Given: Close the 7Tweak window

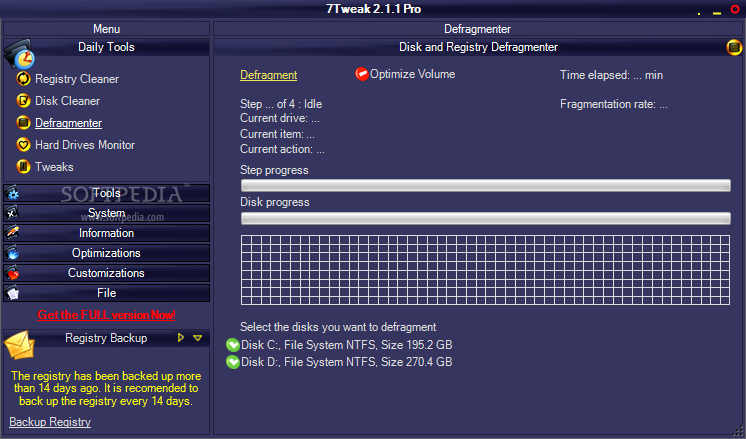Looking at the screenshot, I should 735,9.
